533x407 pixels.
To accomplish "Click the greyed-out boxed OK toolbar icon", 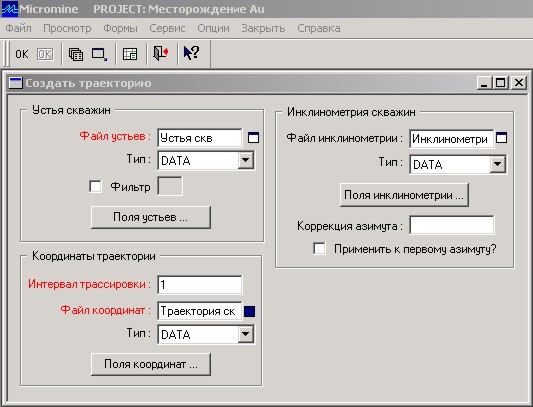I will tap(45, 54).
